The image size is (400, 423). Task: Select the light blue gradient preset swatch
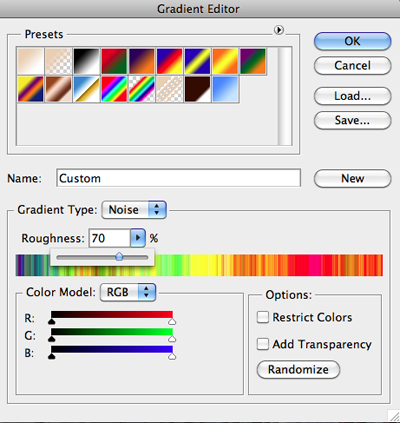tap(225, 89)
